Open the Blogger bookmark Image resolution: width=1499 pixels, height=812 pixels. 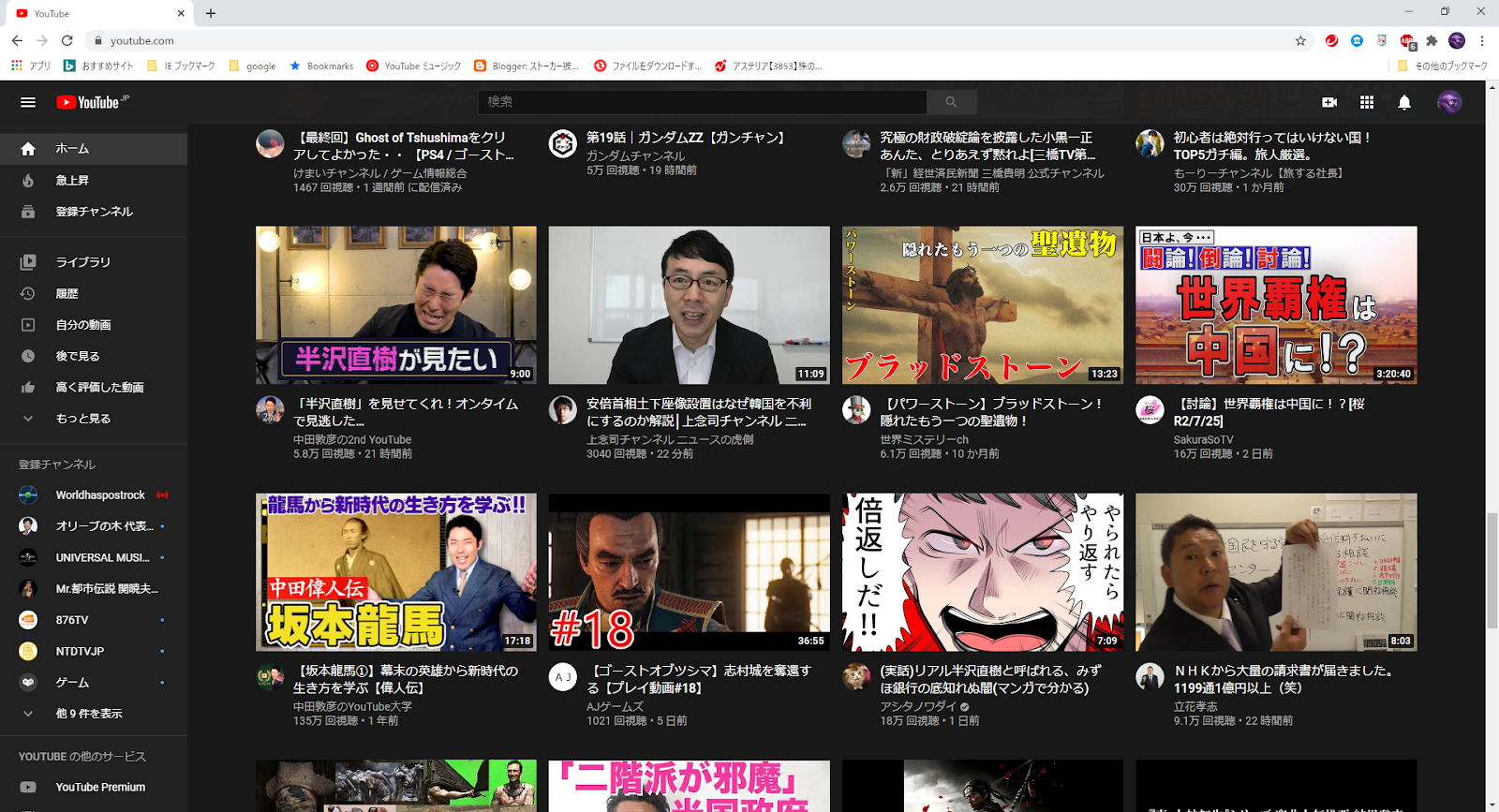(x=527, y=66)
